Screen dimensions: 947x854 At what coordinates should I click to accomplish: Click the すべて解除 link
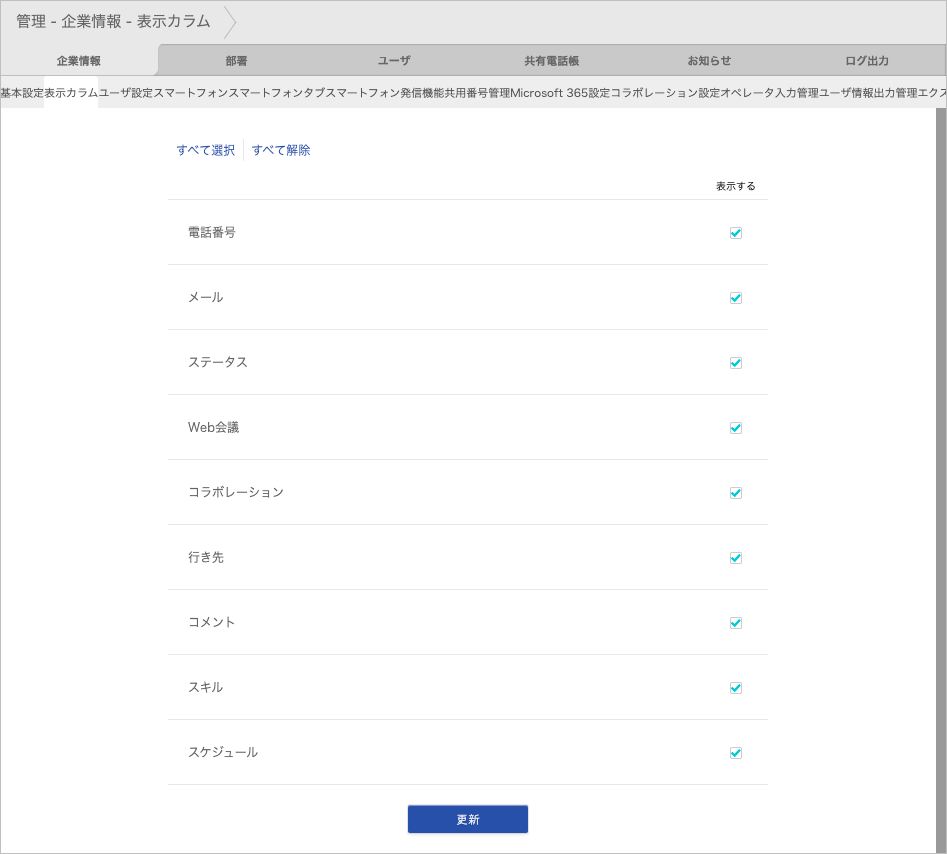pyautogui.click(x=281, y=150)
